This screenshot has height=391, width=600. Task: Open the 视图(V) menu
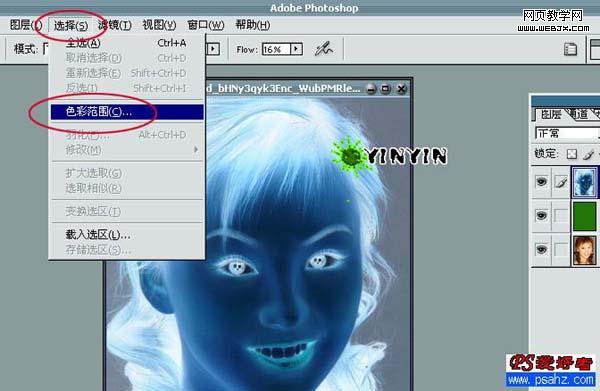pos(159,25)
